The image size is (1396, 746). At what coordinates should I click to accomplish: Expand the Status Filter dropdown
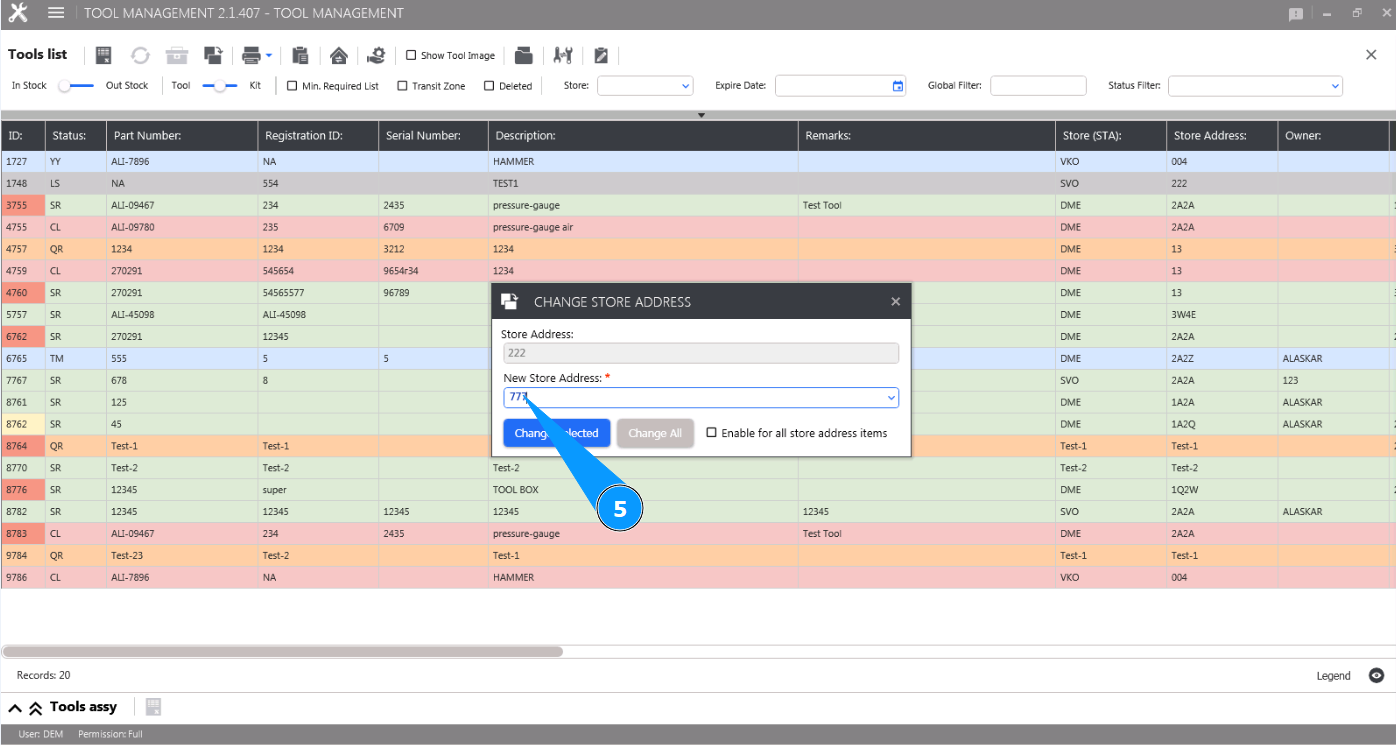coord(1255,86)
